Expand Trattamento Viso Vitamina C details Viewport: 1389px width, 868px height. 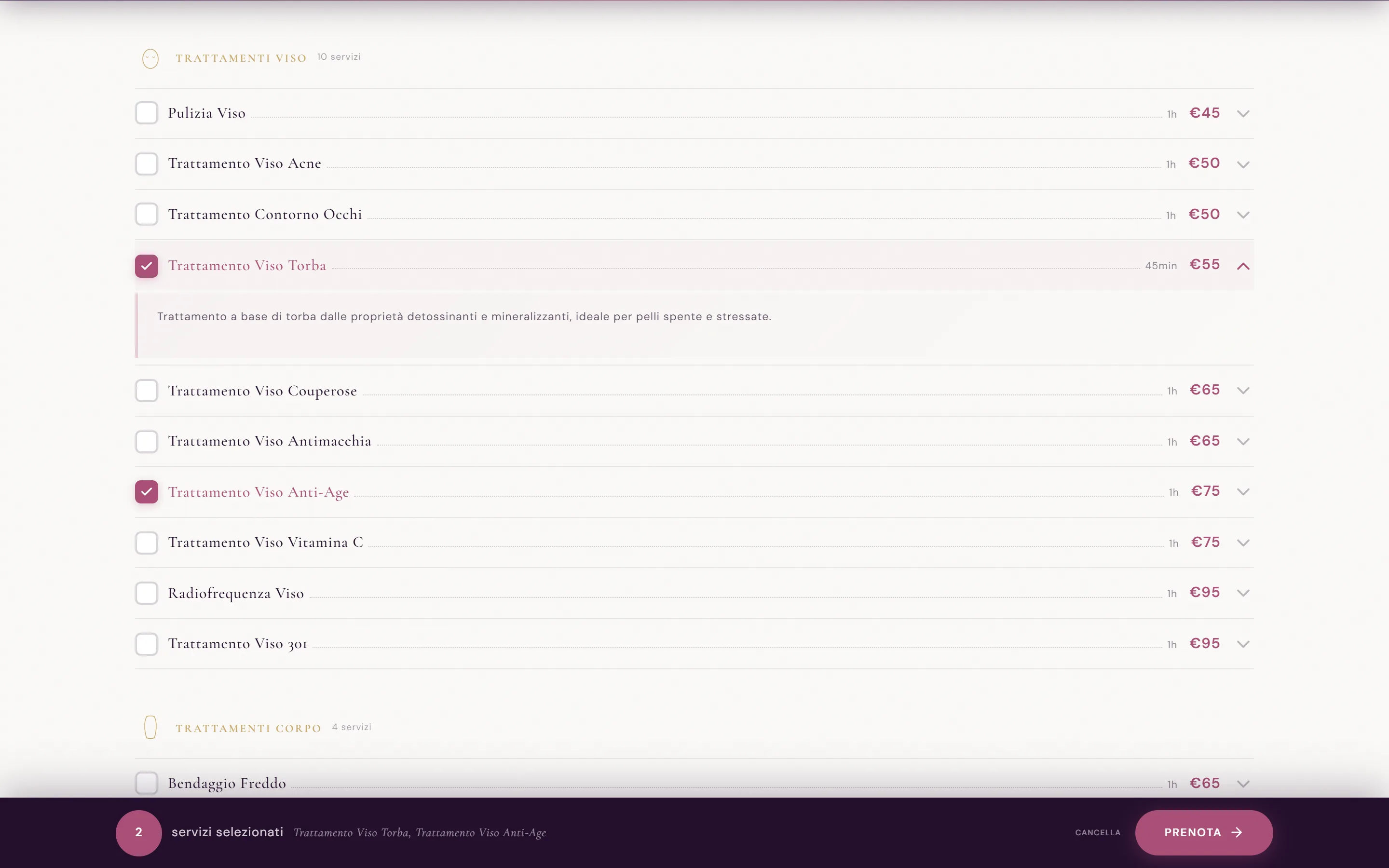[x=1243, y=542]
